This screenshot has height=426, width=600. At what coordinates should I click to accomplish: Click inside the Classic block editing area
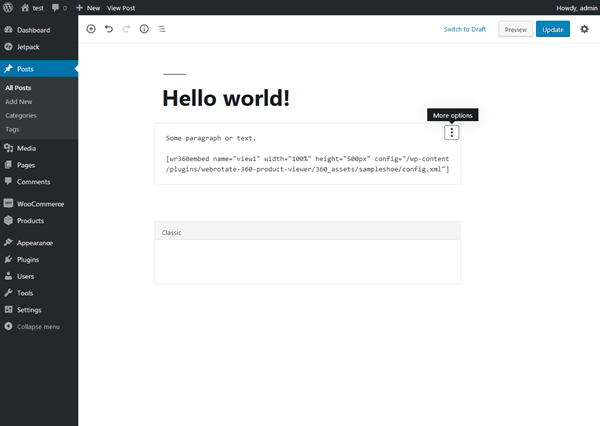tap(307, 262)
